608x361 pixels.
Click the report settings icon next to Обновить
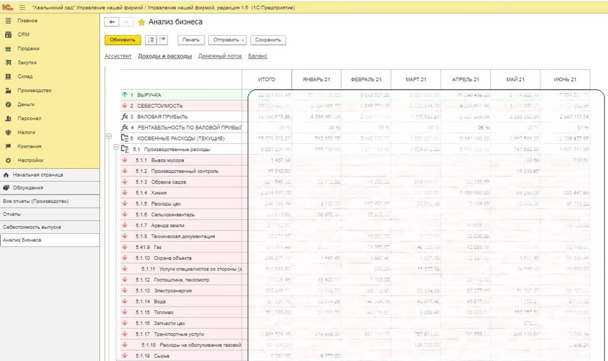pos(151,40)
